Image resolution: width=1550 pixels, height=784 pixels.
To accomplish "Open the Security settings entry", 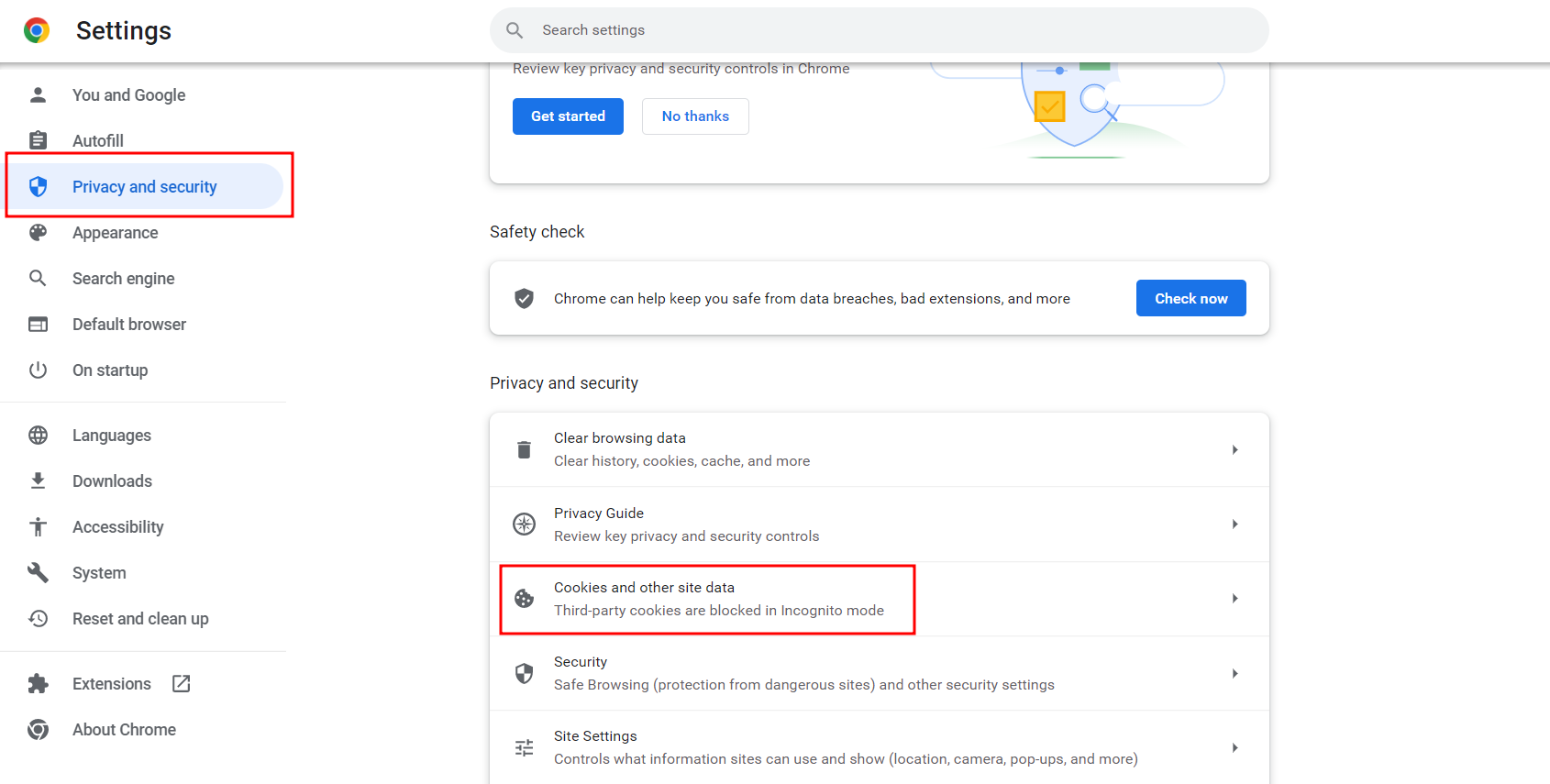I will tap(880, 673).
